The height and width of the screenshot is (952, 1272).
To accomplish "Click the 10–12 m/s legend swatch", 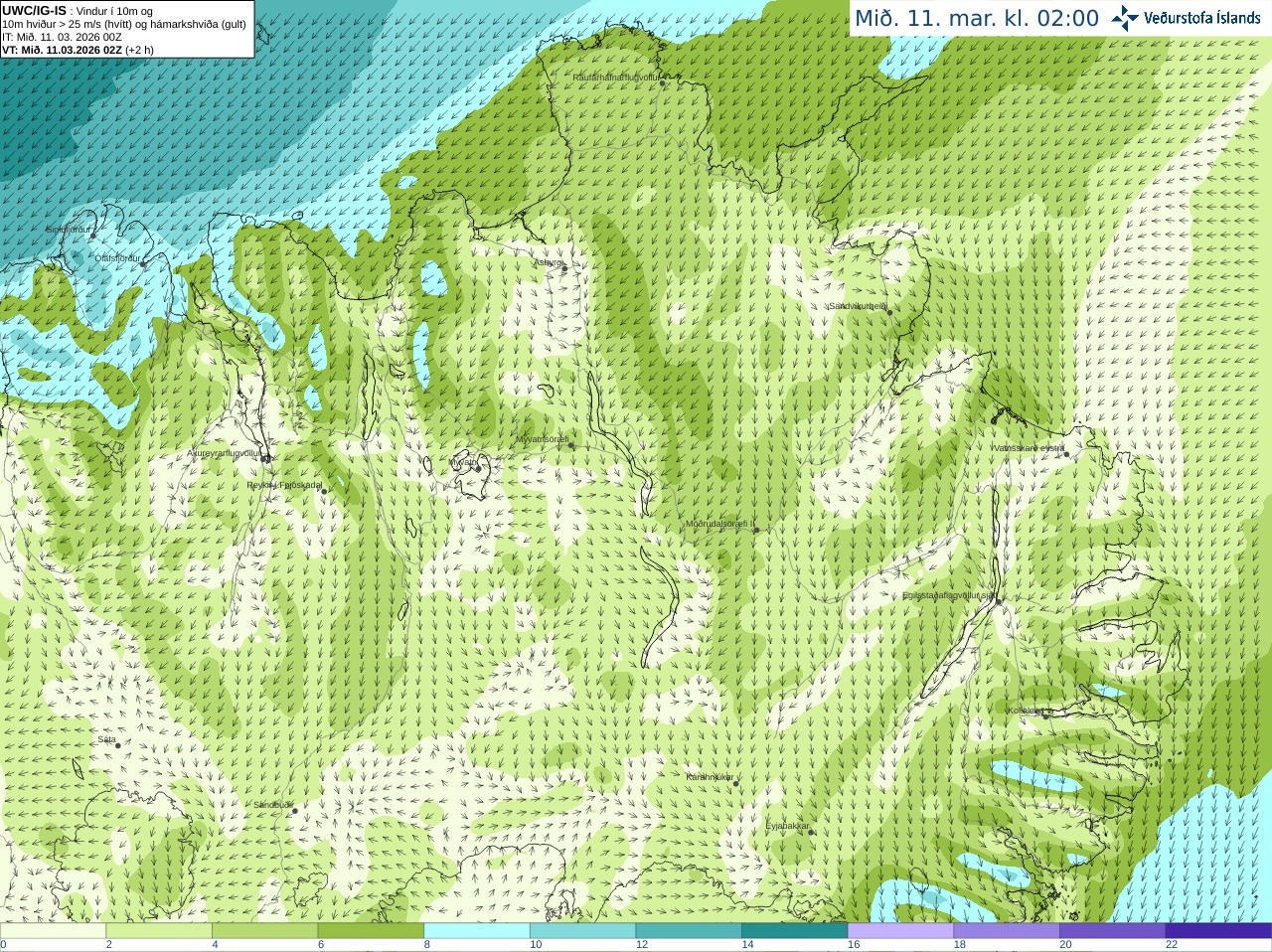I will tap(582, 931).
